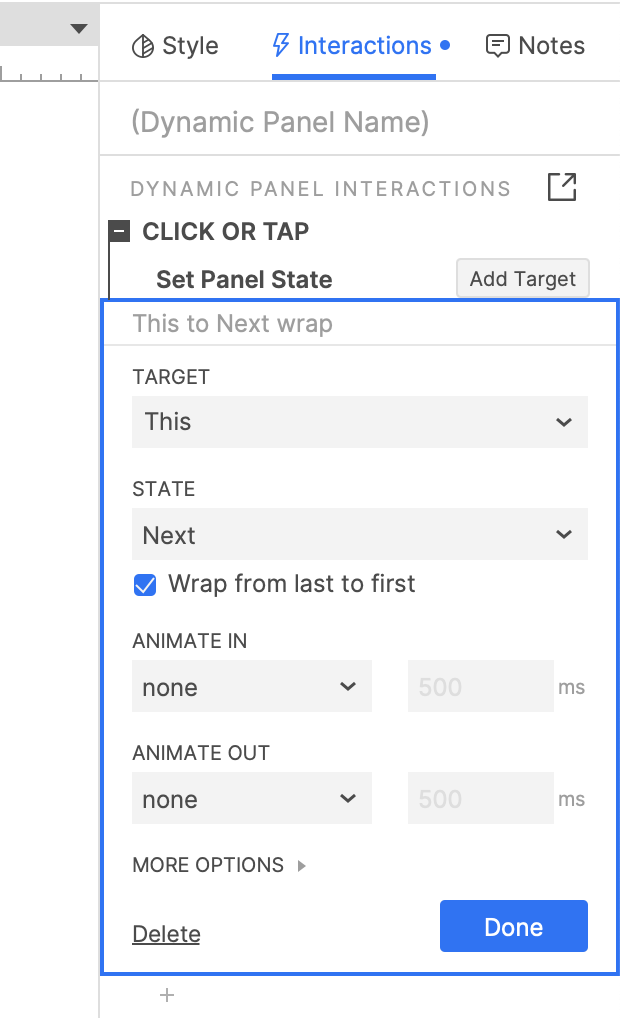620x1018 pixels.
Task: Open the STATE dropdown showing Next
Action: [x=360, y=534]
